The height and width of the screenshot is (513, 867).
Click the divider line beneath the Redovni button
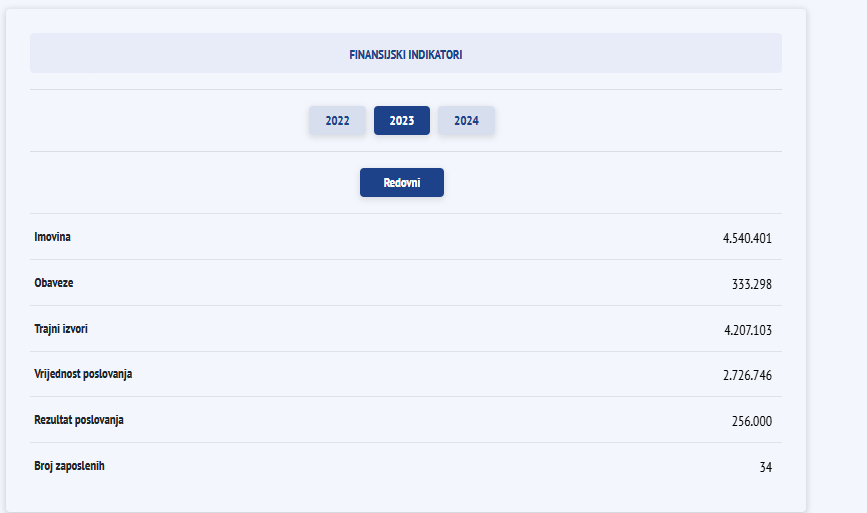(x=406, y=213)
